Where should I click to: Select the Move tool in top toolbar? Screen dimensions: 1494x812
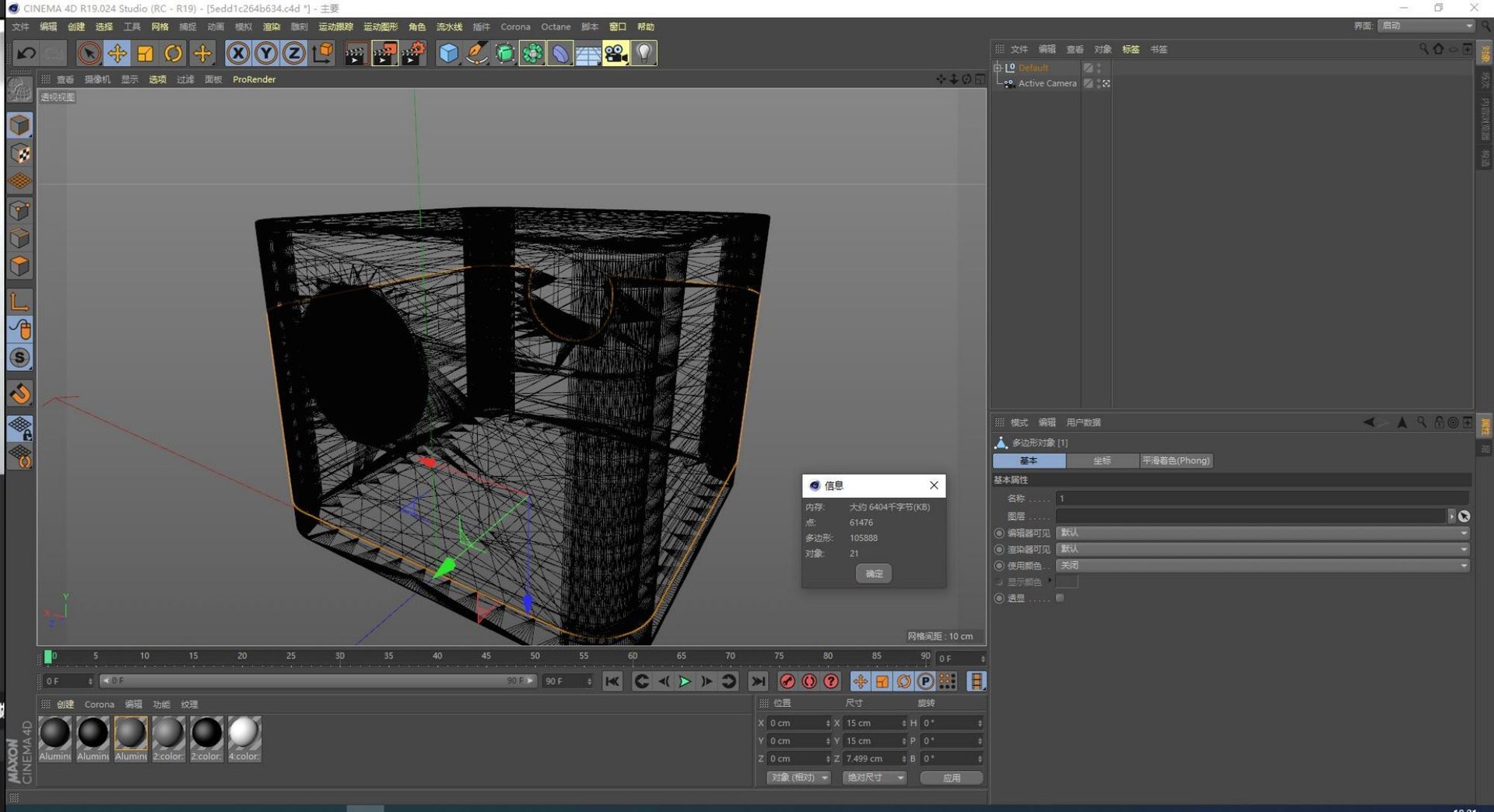pyautogui.click(x=117, y=53)
